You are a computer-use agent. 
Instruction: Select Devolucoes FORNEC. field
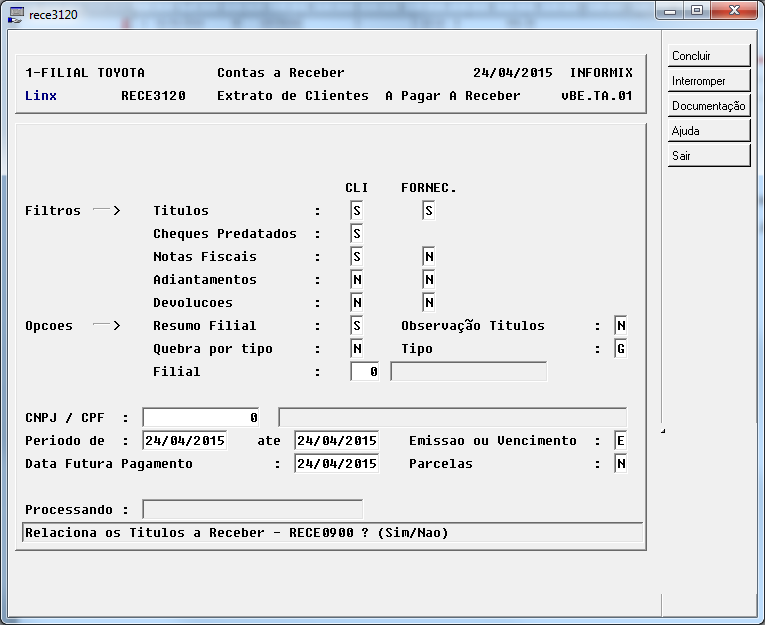pos(429,302)
